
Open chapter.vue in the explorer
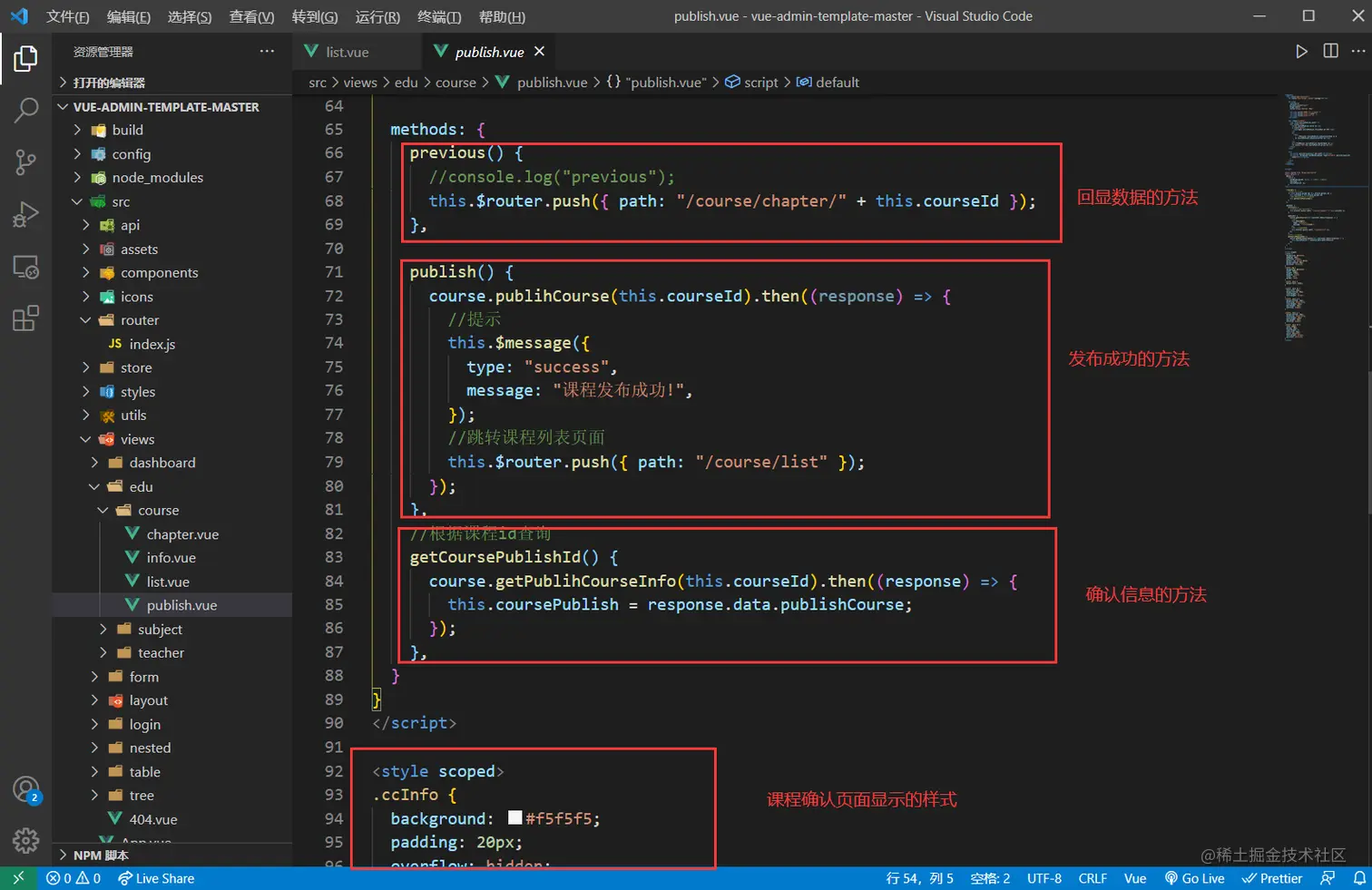coord(172,534)
